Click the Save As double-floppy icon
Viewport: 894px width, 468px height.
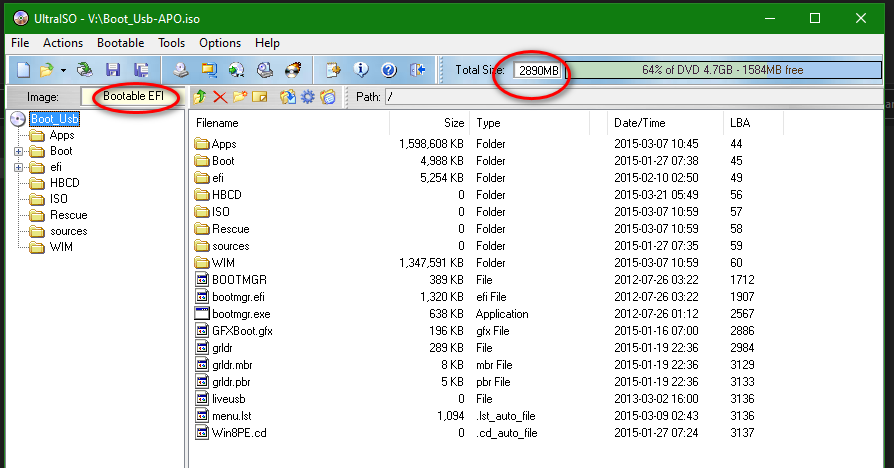click(x=141, y=70)
